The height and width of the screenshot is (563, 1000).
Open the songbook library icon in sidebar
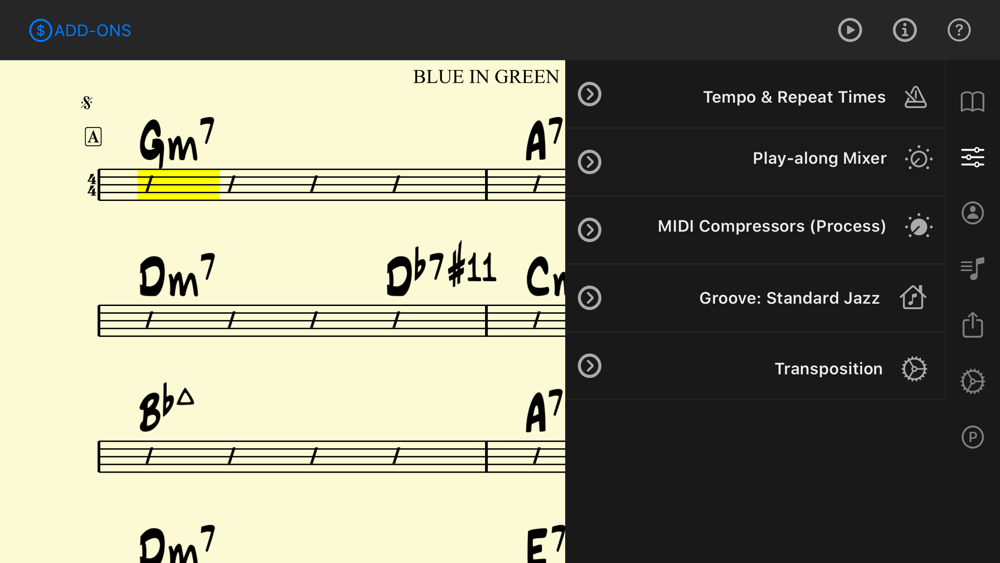973,101
